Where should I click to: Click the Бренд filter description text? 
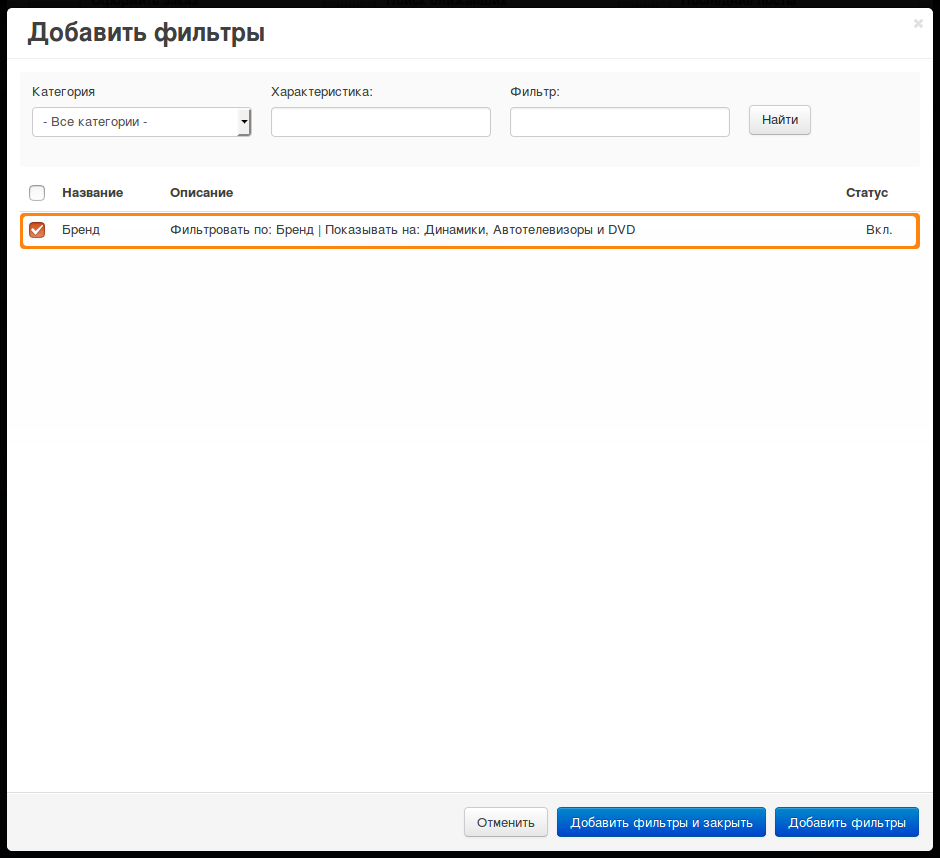[x=402, y=230]
